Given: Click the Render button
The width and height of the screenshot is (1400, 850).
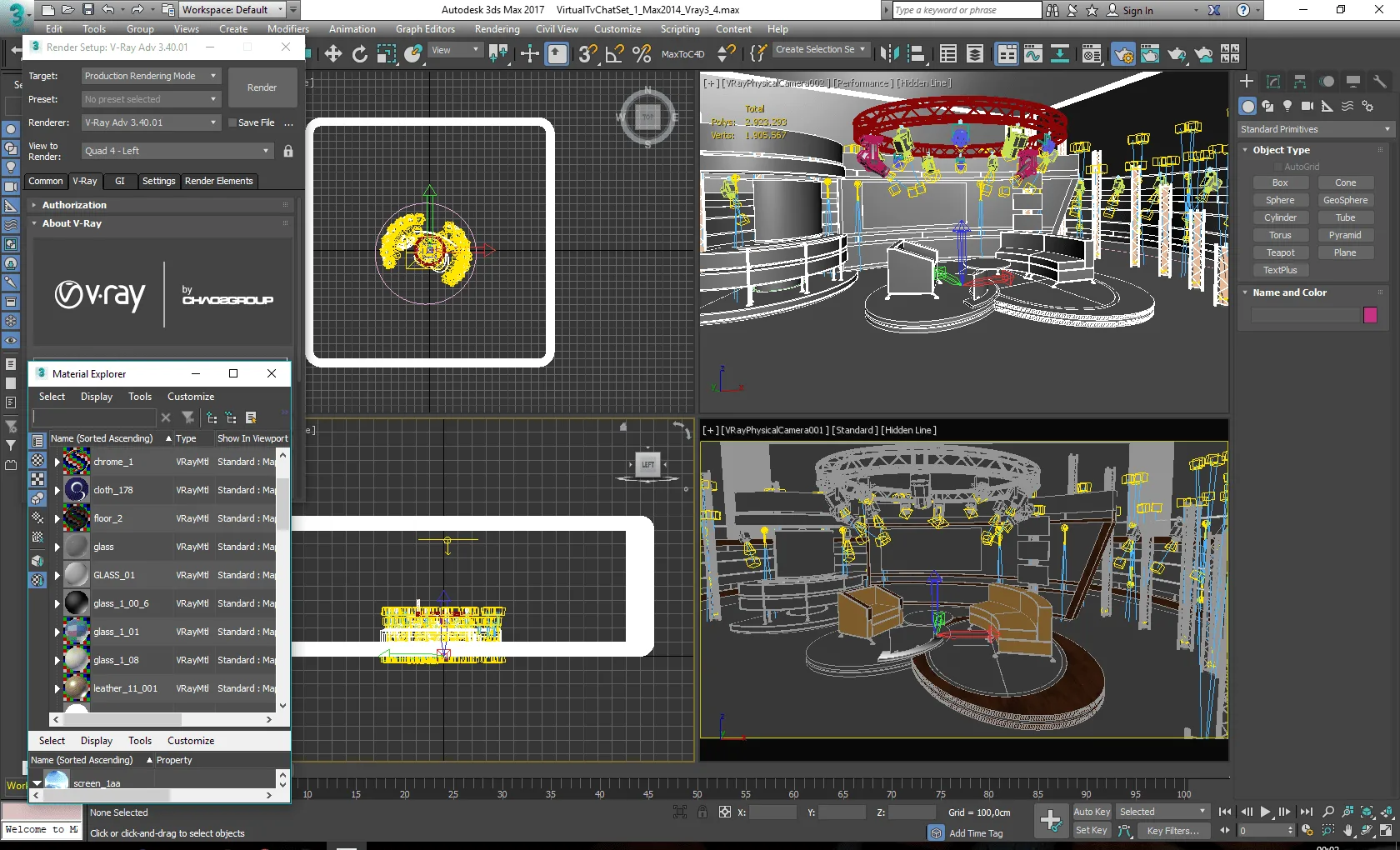Looking at the screenshot, I should [262, 87].
